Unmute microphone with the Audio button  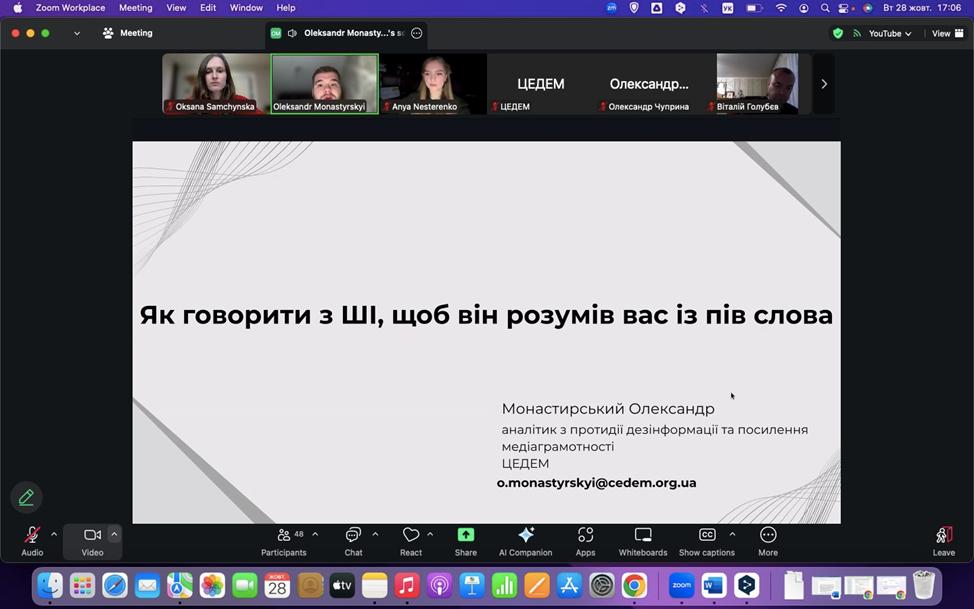[x=32, y=541]
